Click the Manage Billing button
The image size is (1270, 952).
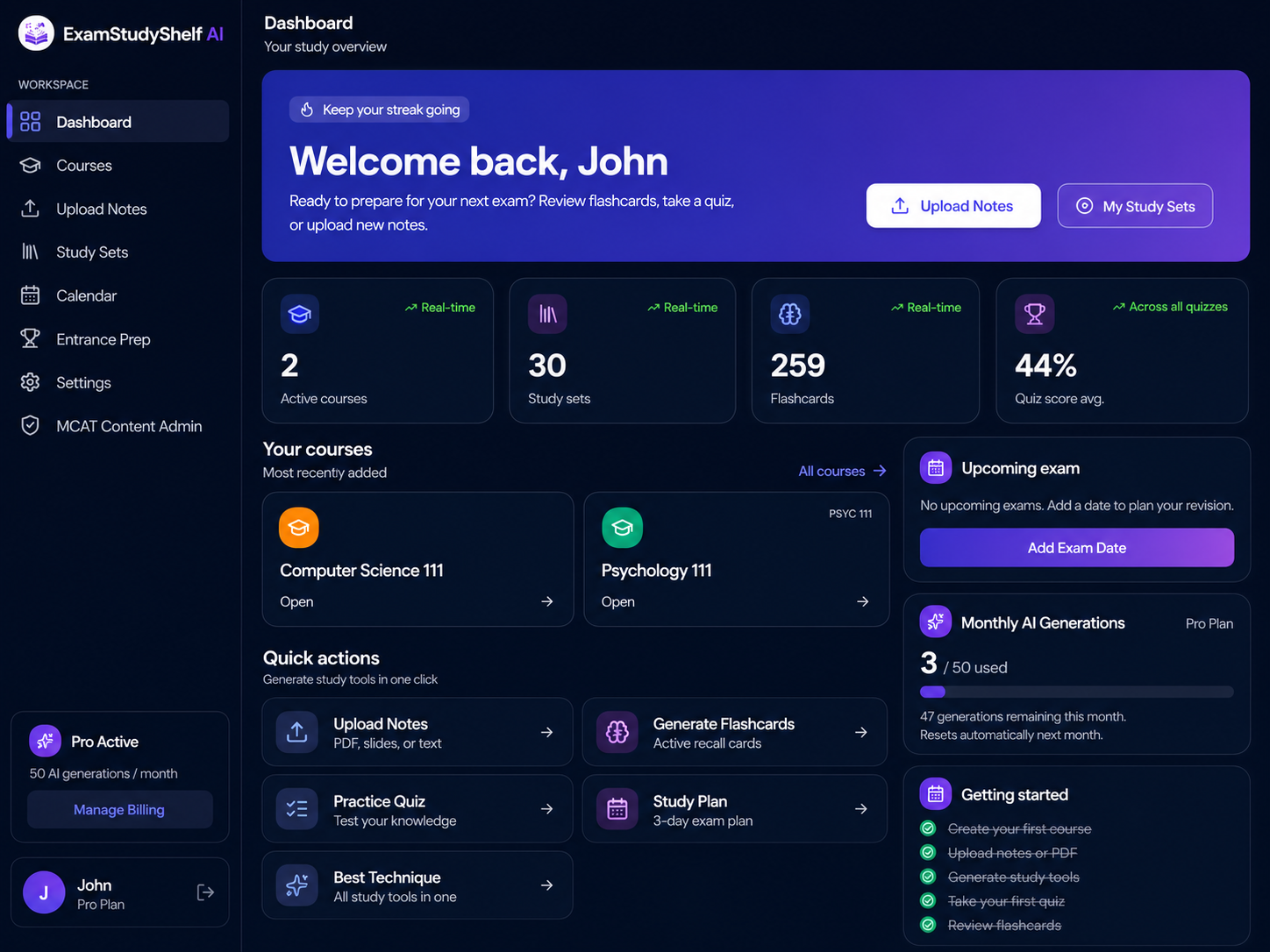click(119, 810)
